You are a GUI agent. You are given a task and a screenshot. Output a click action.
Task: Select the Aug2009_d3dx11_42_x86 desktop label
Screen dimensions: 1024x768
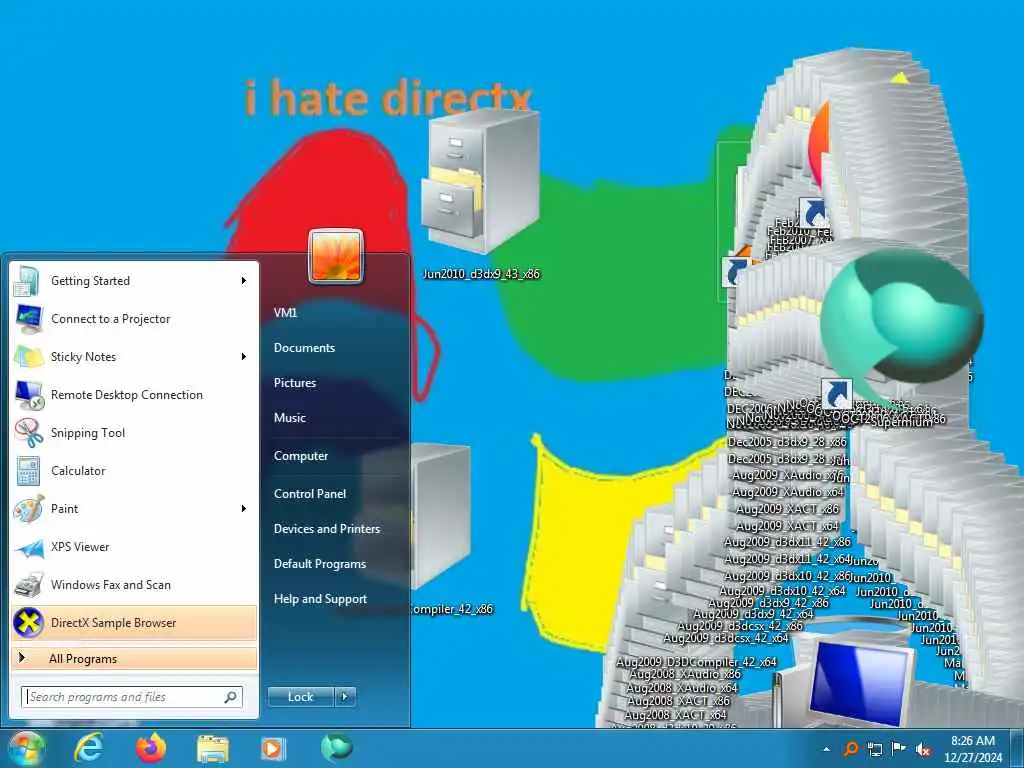788,541
